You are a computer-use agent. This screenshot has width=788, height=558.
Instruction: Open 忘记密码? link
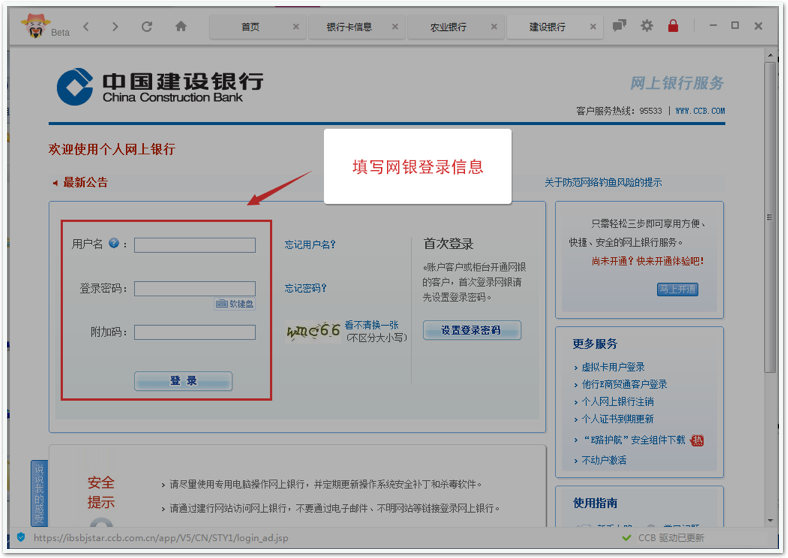[x=306, y=288]
